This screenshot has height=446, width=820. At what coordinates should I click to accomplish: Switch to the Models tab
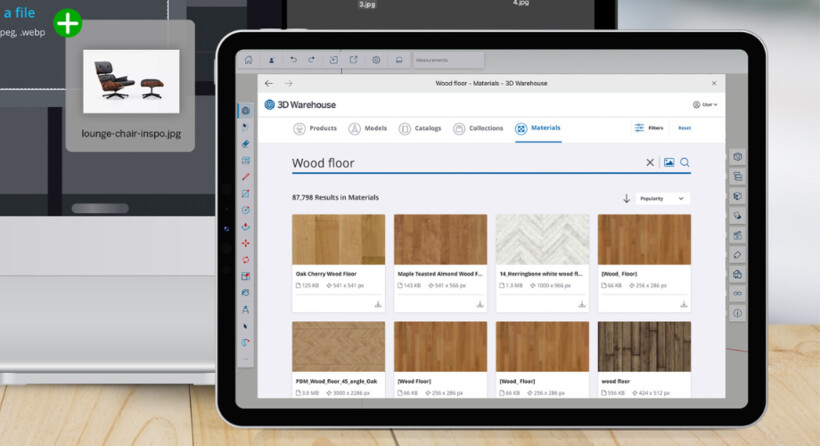[367, 128]
